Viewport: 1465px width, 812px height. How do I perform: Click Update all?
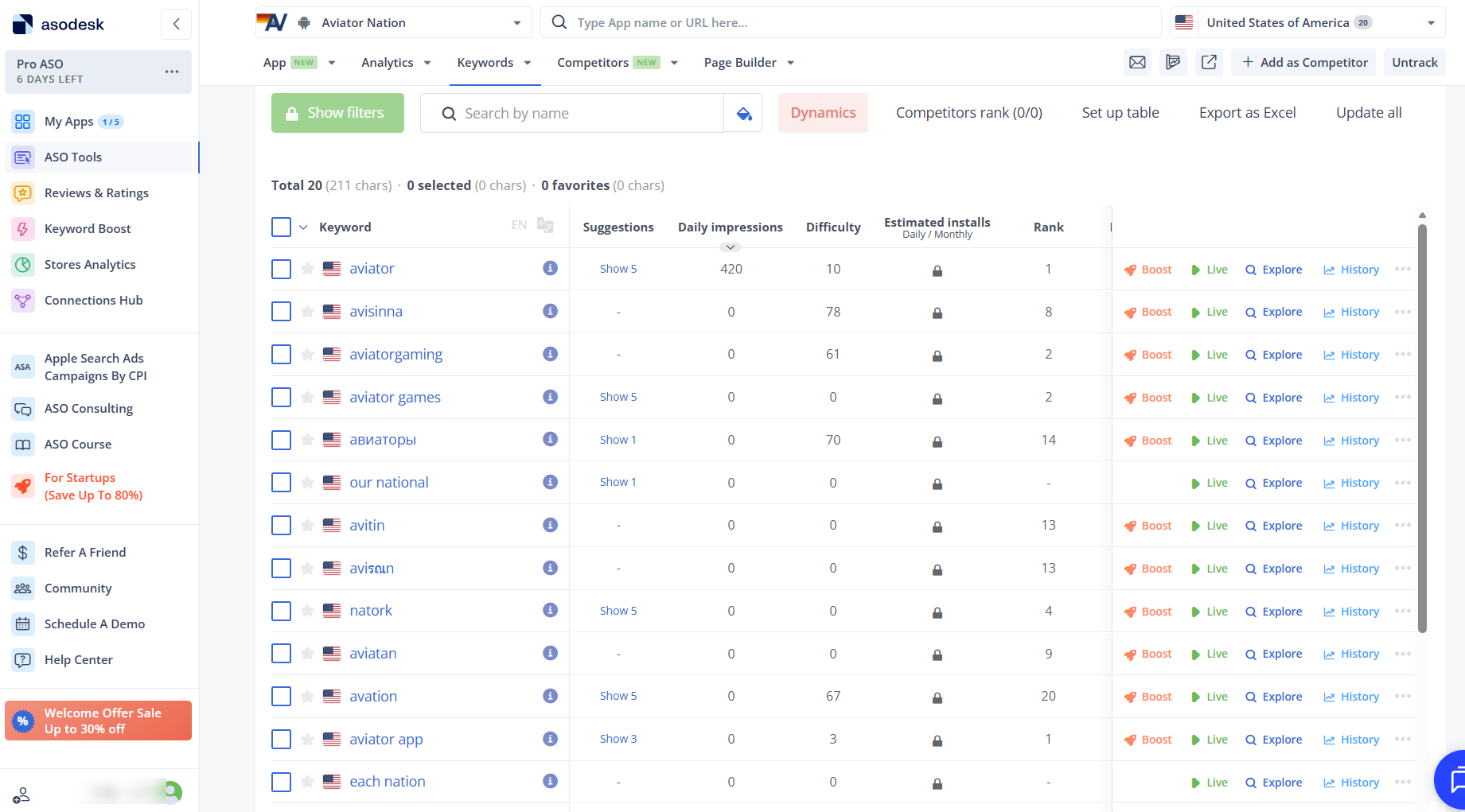pos(1369,113)
